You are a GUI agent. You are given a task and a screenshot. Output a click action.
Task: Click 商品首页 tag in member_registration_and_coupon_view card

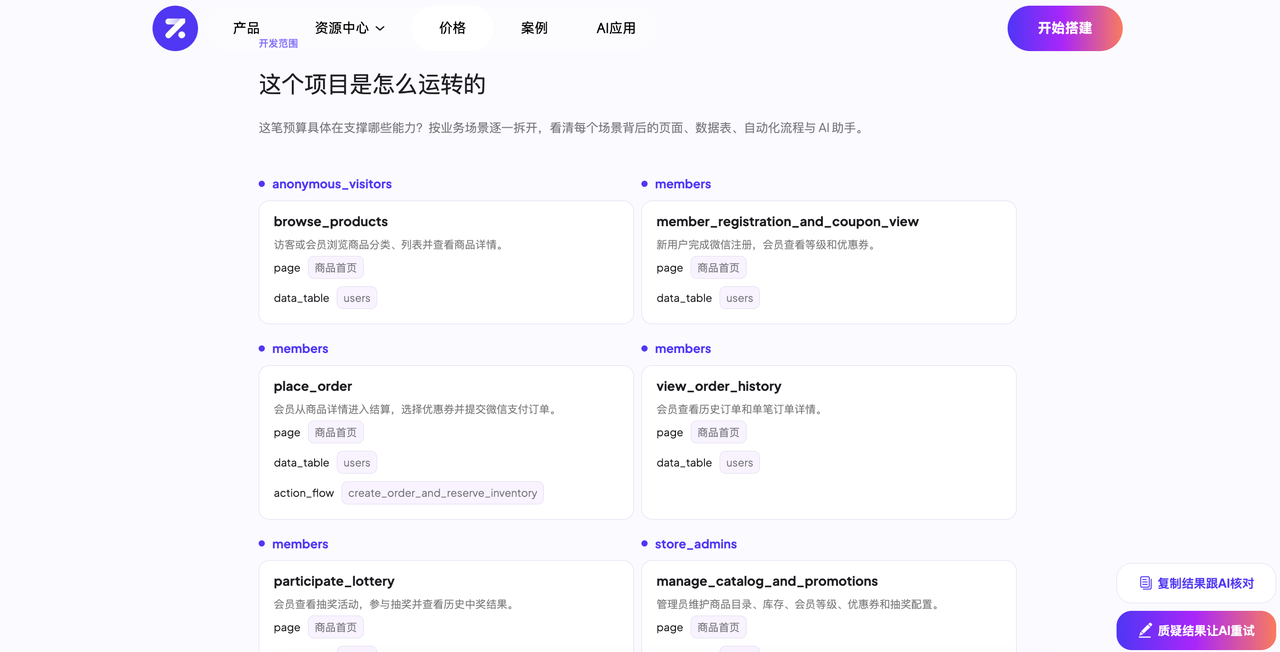719,268
